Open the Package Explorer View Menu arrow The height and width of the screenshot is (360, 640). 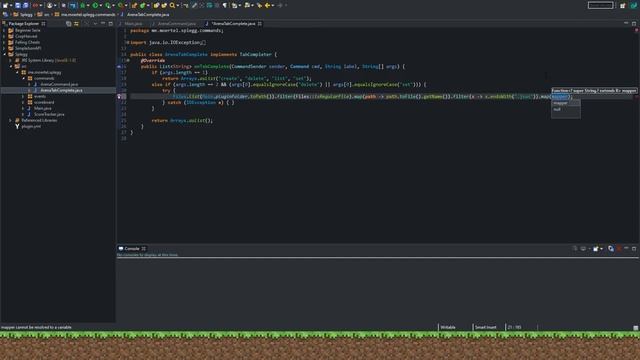pos(95,24)
